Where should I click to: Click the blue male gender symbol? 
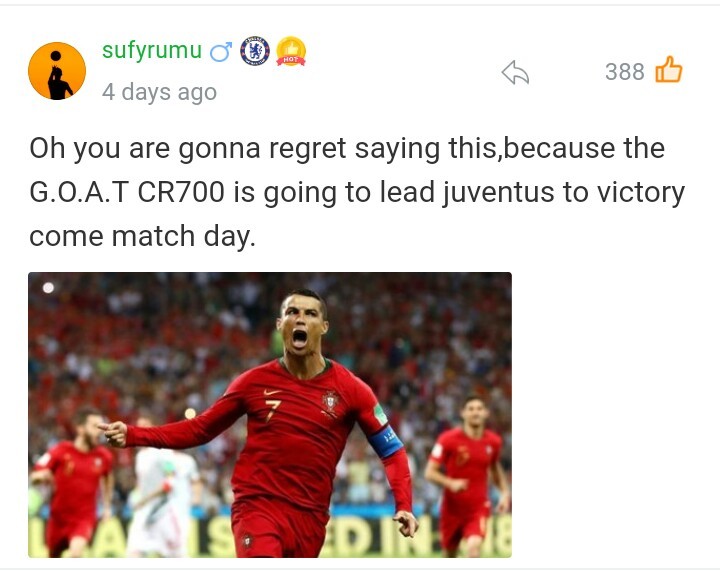(x=221, y=51)
